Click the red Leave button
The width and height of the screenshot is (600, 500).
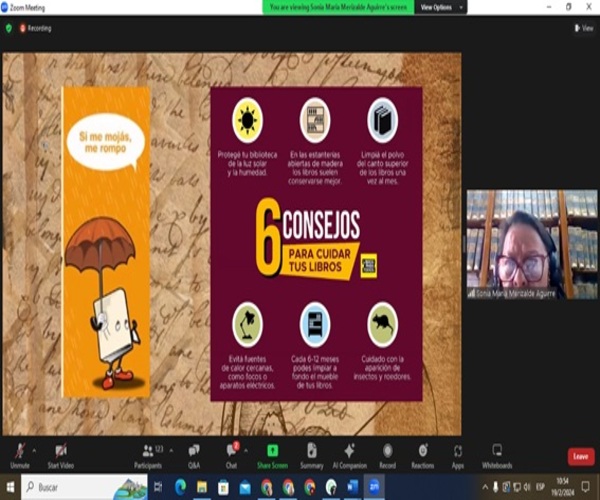(580, 456)
